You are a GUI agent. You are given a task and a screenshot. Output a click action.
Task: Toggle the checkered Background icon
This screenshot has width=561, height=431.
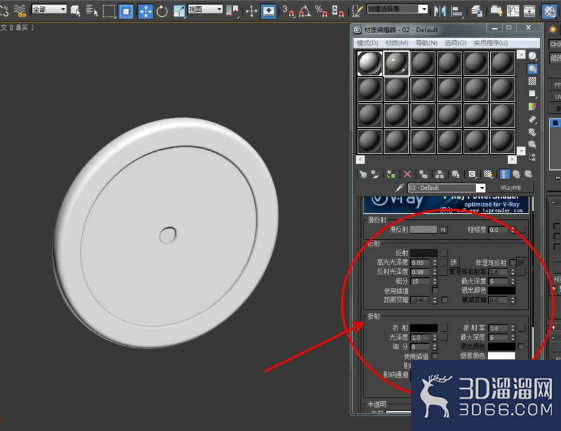point(532,81)
